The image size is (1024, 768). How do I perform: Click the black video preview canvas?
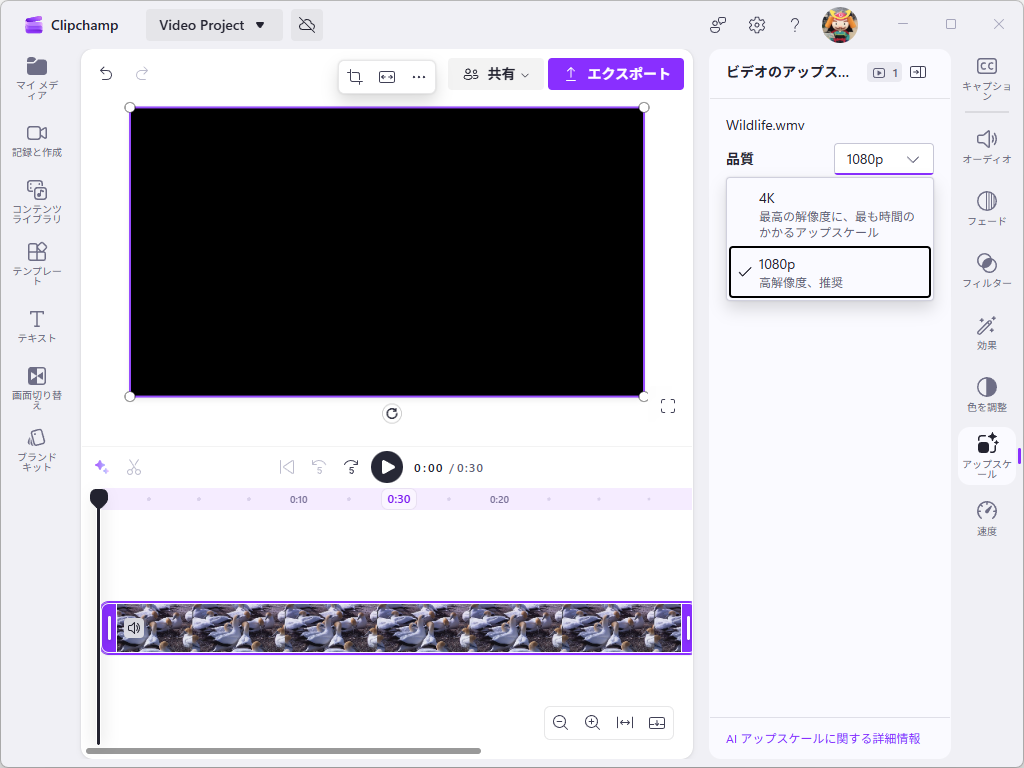(387, 252)
